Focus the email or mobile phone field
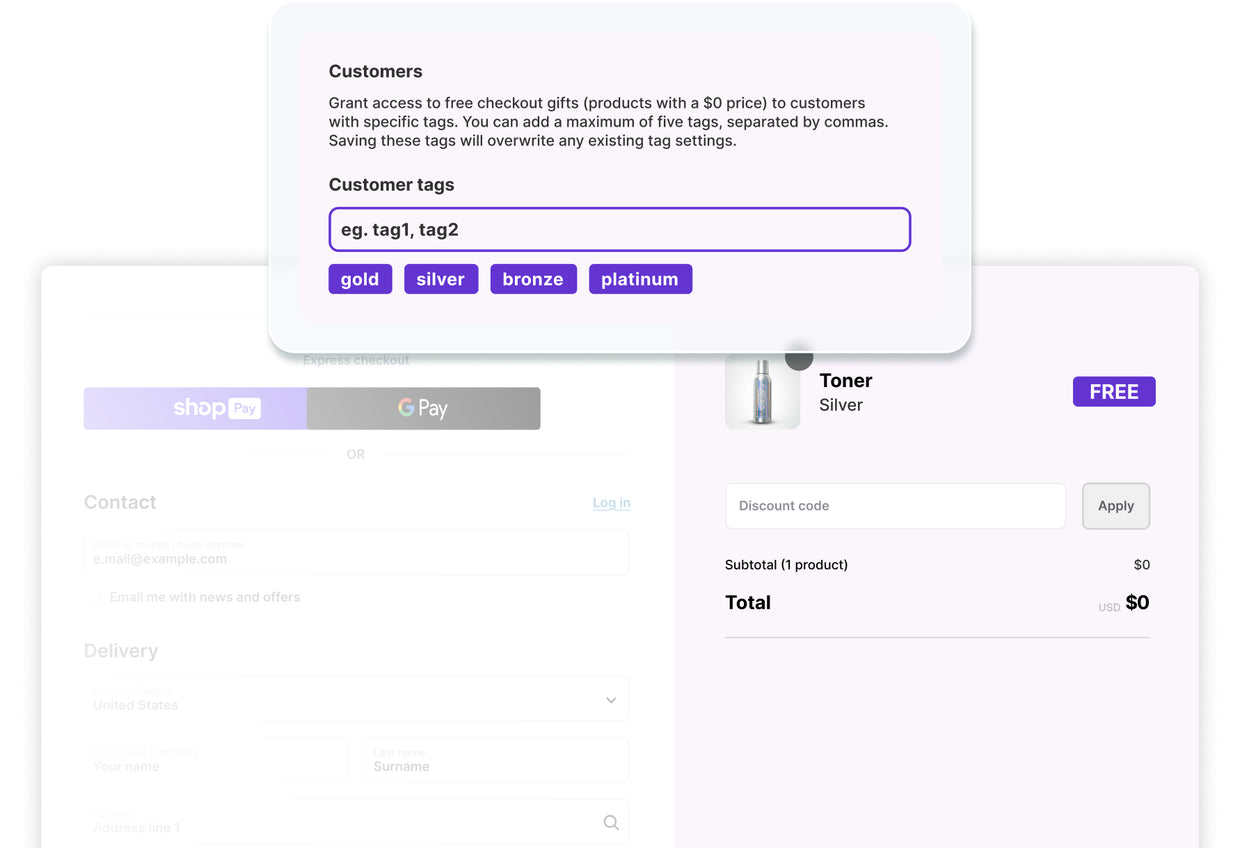 [x=356, y=553]
